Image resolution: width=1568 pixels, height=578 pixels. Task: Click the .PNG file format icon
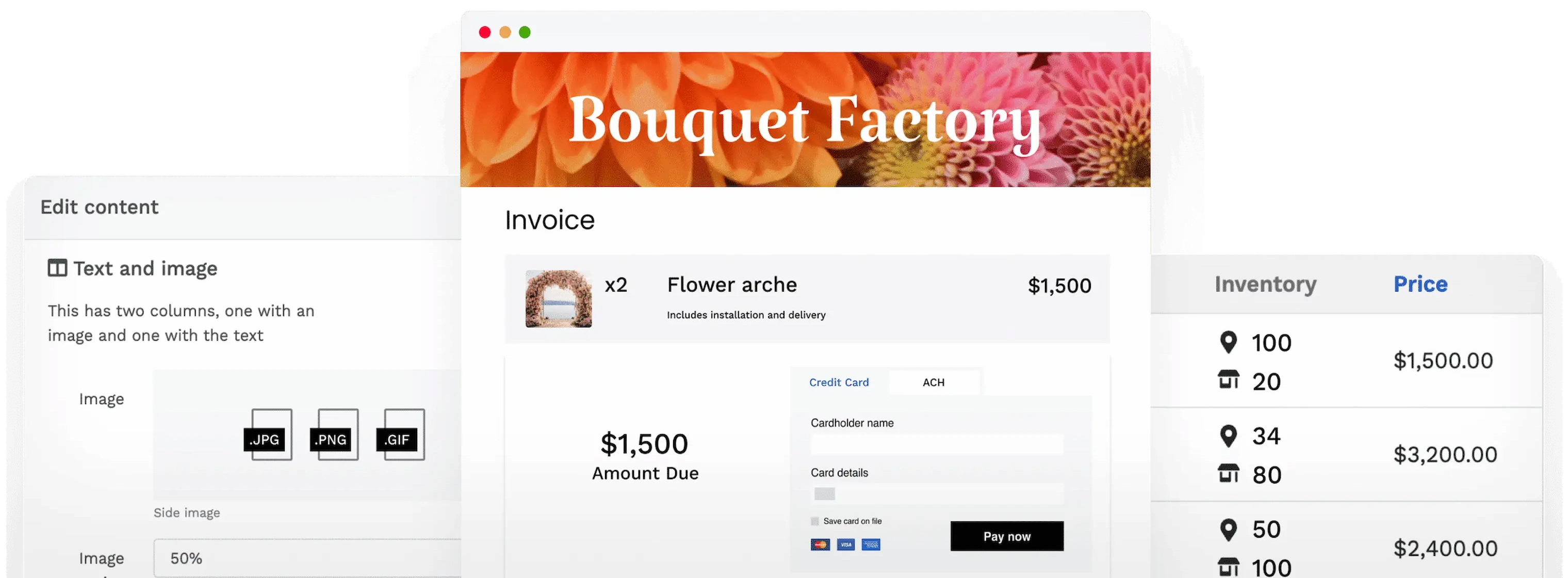pyautogui.click(x=334, y=434)
